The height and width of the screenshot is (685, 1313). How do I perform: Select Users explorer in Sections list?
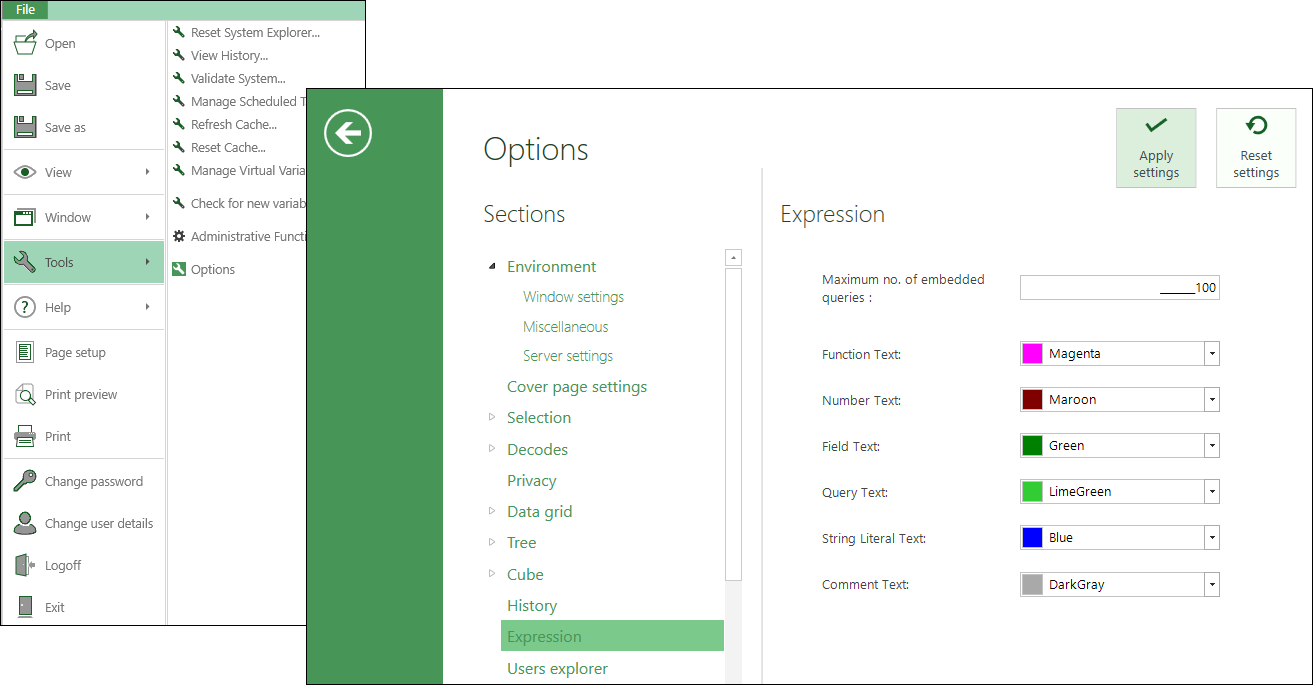click(x=557, y=668)
